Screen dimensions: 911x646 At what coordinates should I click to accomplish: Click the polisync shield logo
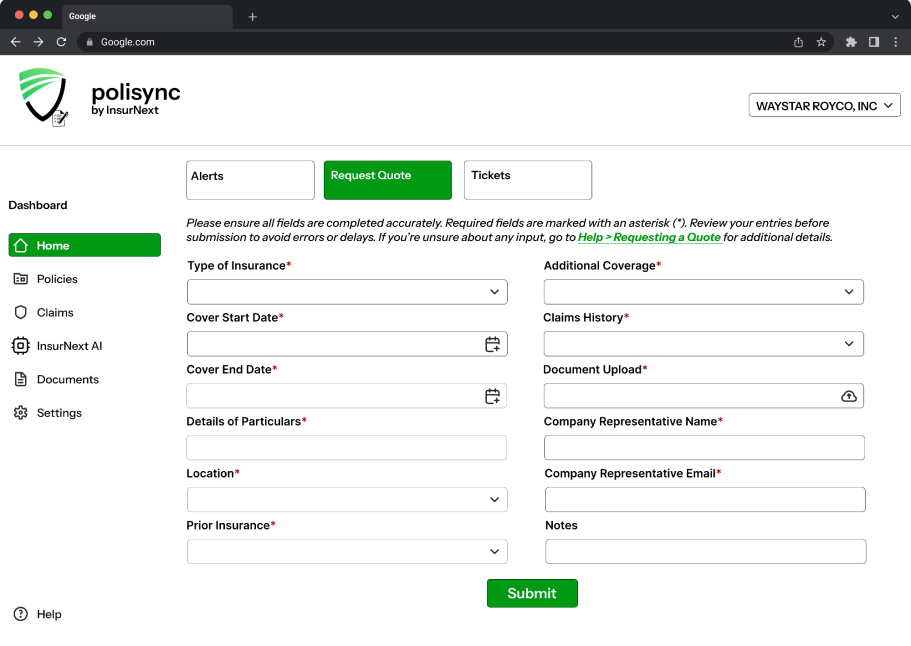44,97
